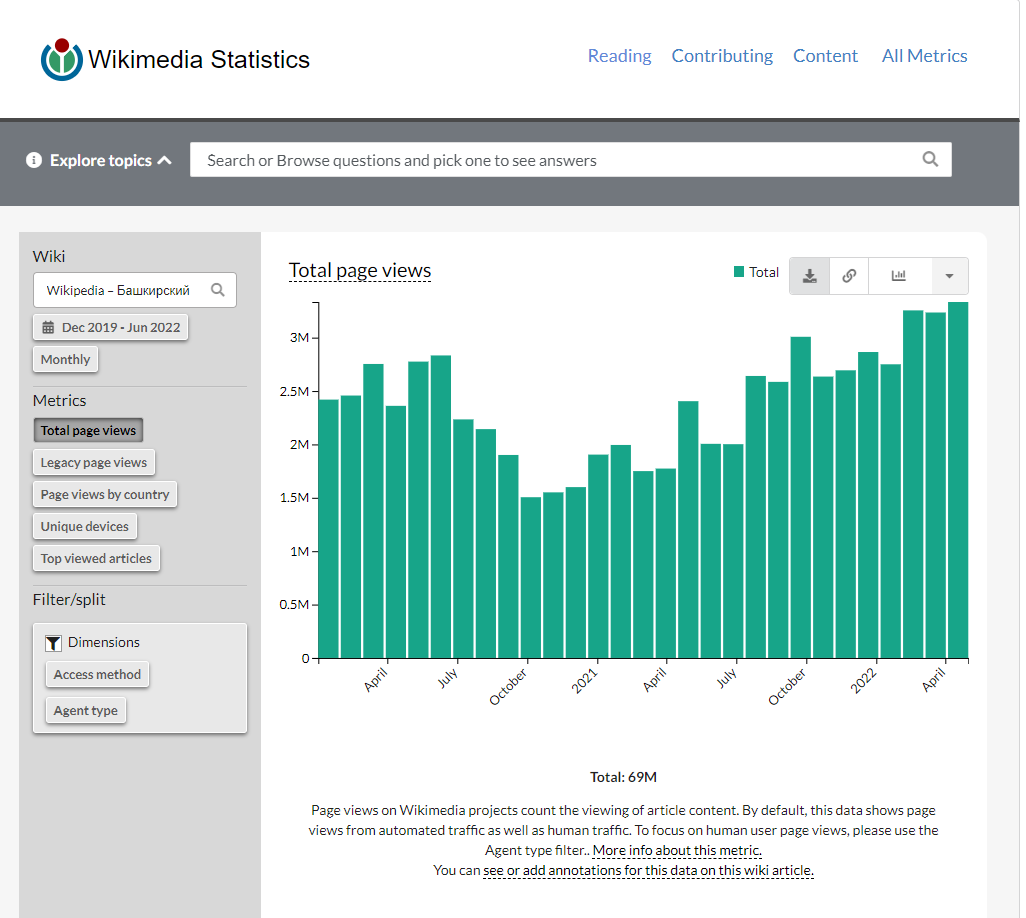Focus the Search or Browse questions field
Viewport: 1026px width, 918px height.
click(571, 160)
